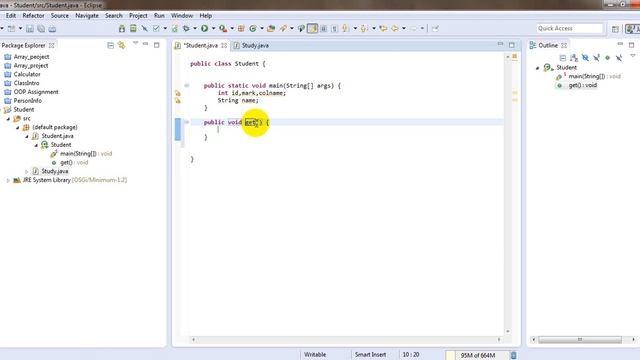Open the Window menu
Image resolution: width=640 pixels, height=360 pixels.
(x=182, y=16)
